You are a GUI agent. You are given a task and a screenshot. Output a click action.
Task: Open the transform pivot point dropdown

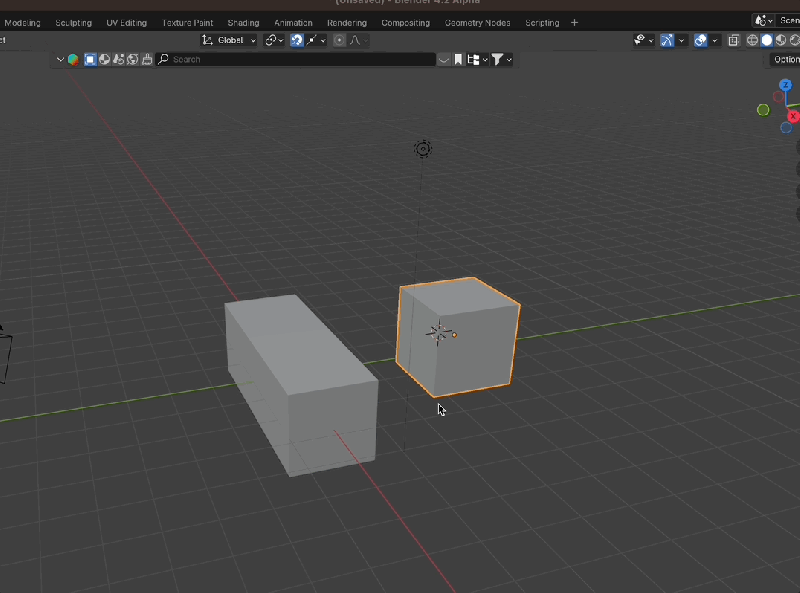click(x=272, y=40)
